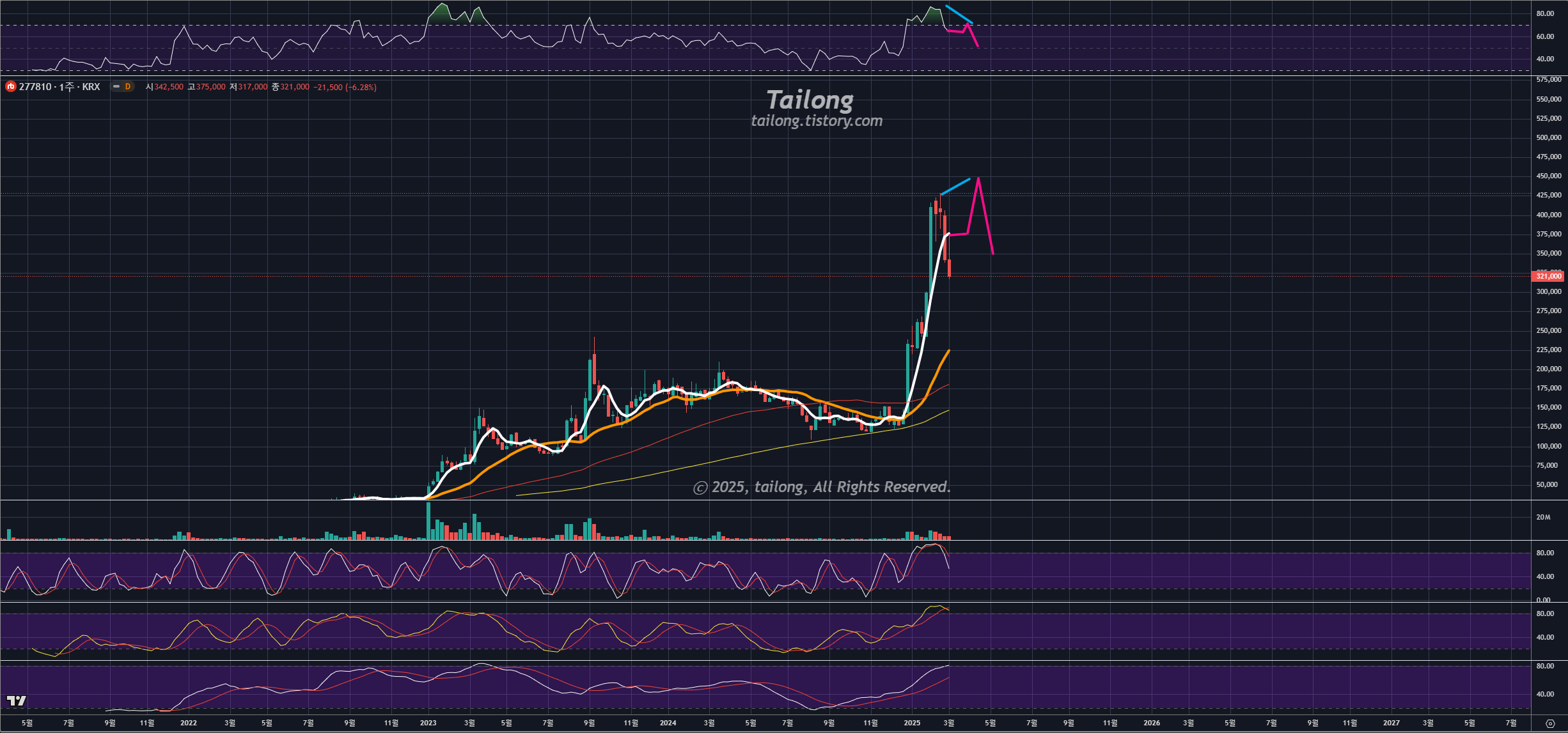Select the pink projection line on main chart
1568x733 pixels.
(985, 216)
